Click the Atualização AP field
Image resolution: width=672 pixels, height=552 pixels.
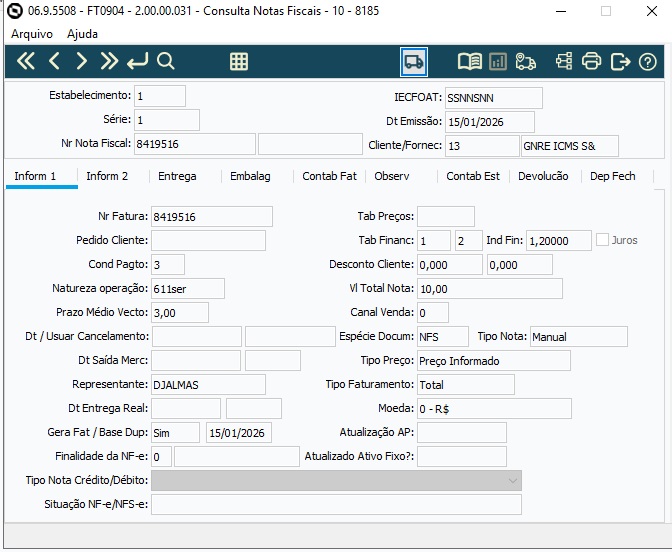pos(462,433)
